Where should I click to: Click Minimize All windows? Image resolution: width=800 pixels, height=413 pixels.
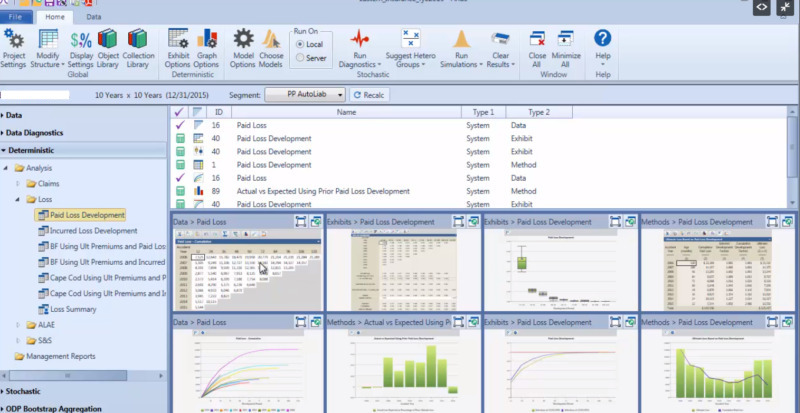(566, 48)
